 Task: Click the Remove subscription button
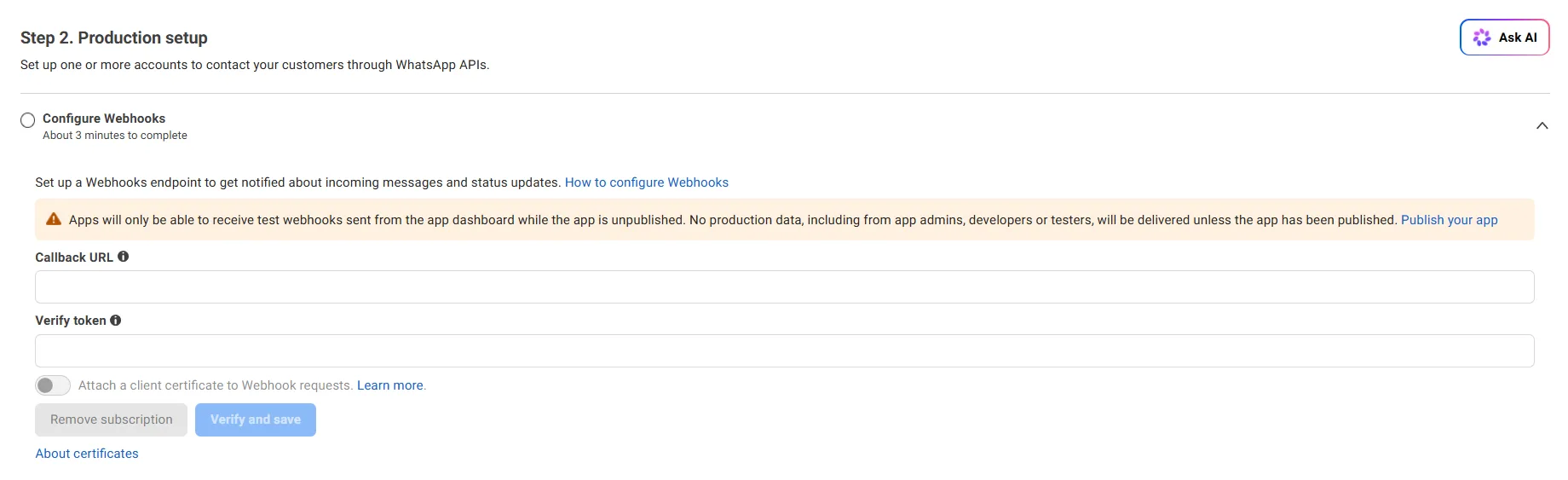[x=111, y=419]
